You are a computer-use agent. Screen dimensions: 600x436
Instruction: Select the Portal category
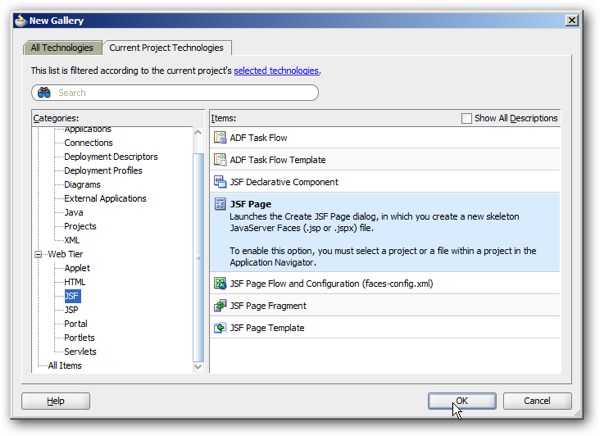point(76,324)
